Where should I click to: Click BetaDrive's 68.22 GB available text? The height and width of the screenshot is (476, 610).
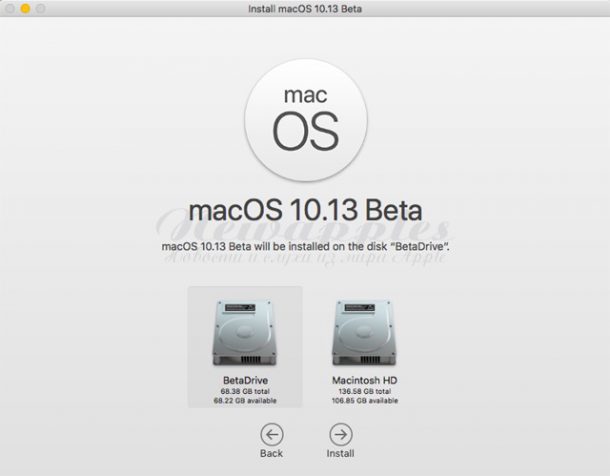click(245, 400)
